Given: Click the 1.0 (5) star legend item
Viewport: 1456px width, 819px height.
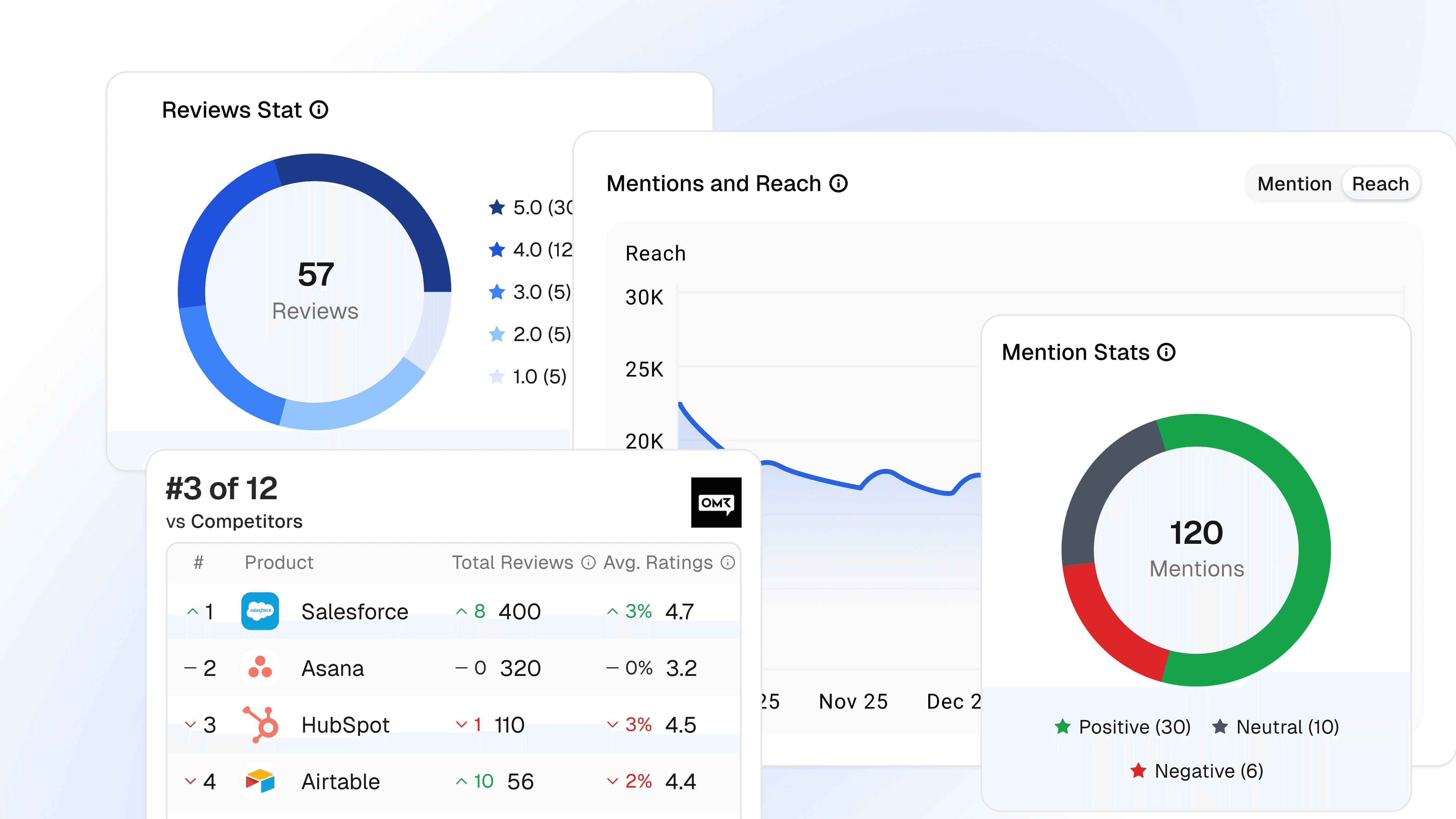Looking at the screenshot, I should [x=528, y=376].
